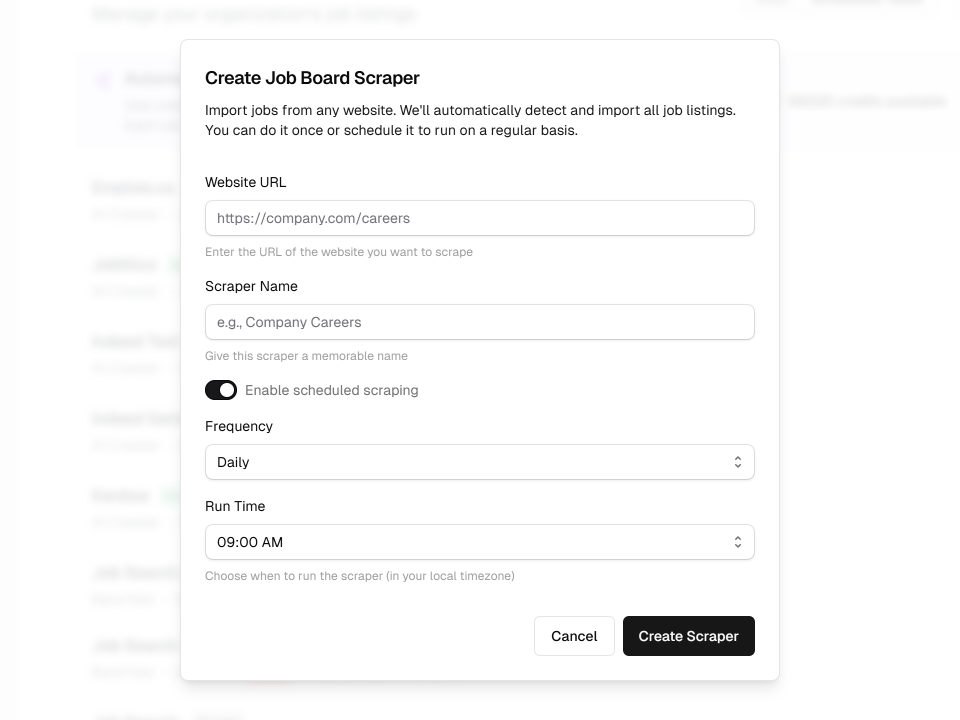
Task: Click the Frequency dropdown chevron icon
Action: pos(737,462)
